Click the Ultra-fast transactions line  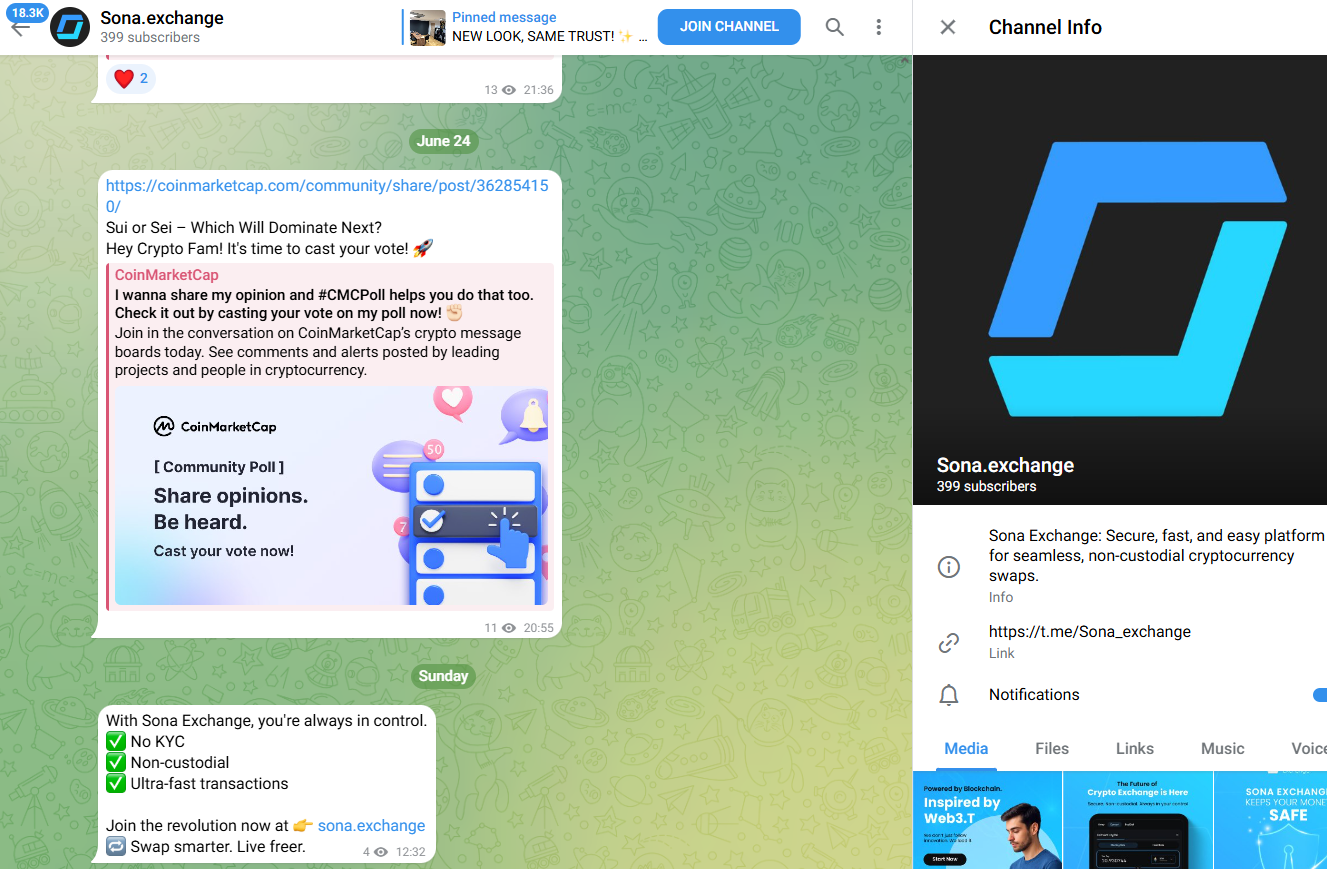pyautogui.click(x=197, y=784)
